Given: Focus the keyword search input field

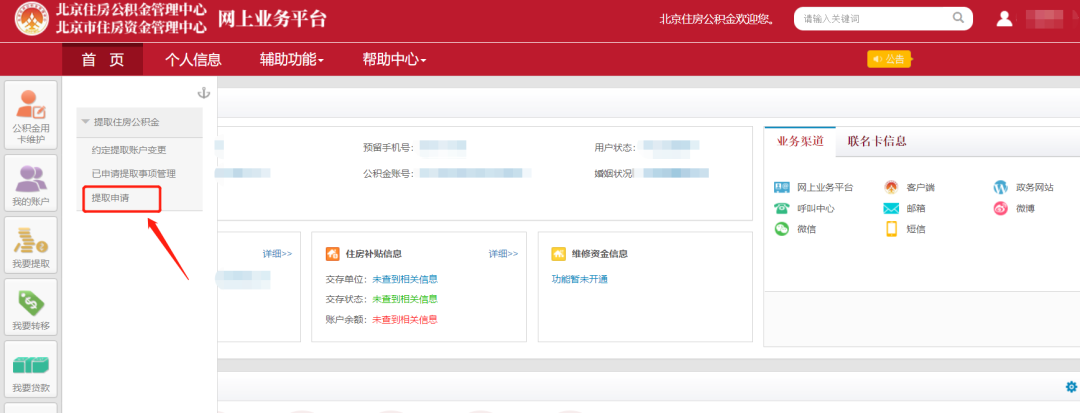Looking at the screenshot, I should click(x=875, y=19).
